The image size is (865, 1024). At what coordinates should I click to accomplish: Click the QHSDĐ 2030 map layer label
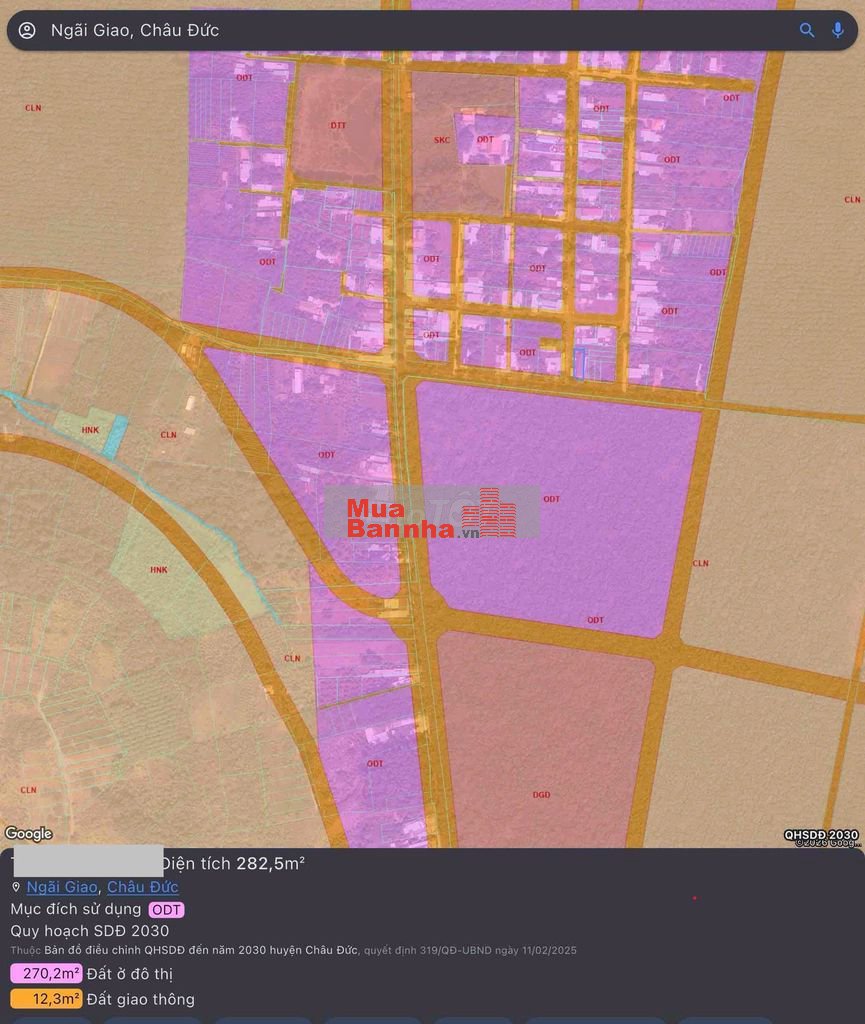pyautogui.click(x=820, y=835)
